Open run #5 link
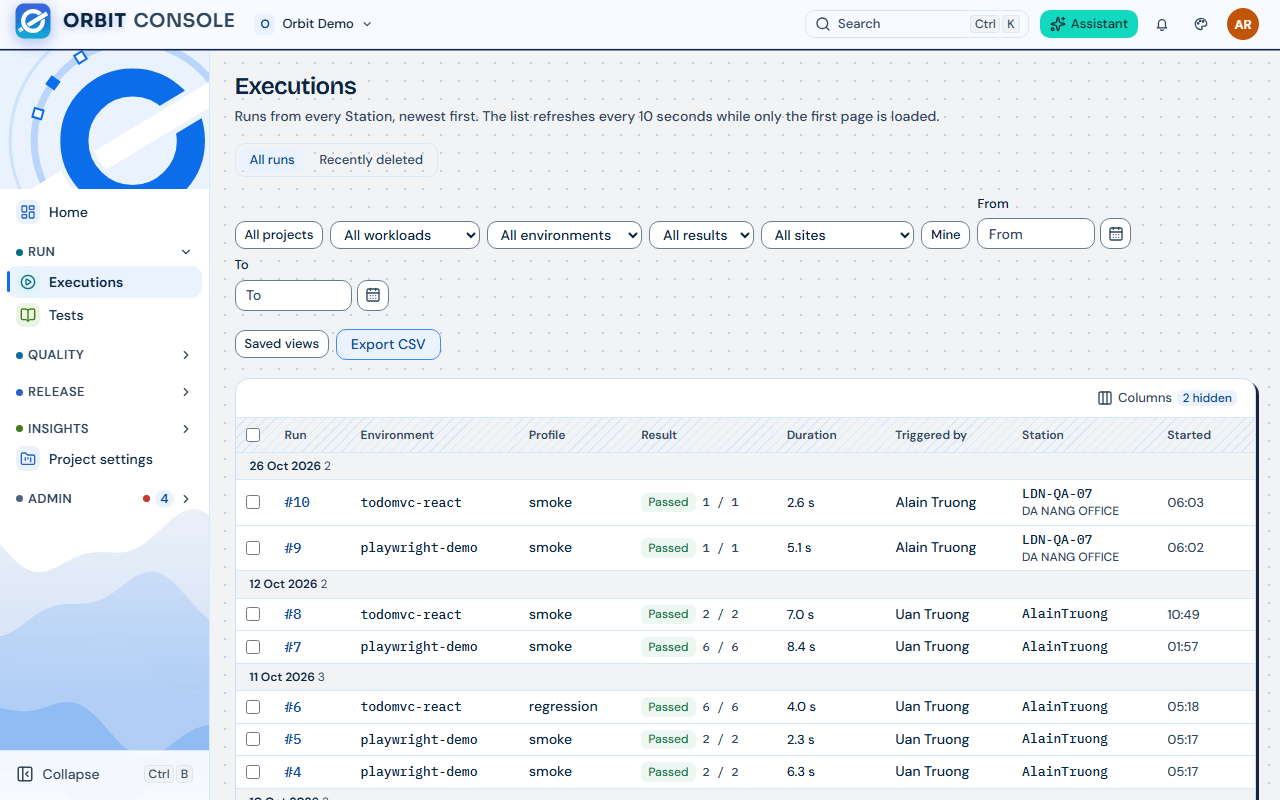This screenshot has width=1280, height=800. [293, 739]
